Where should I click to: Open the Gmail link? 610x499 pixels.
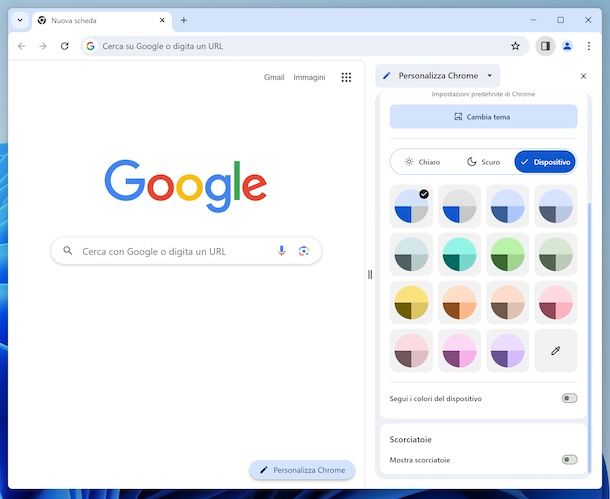coord(274,77)
